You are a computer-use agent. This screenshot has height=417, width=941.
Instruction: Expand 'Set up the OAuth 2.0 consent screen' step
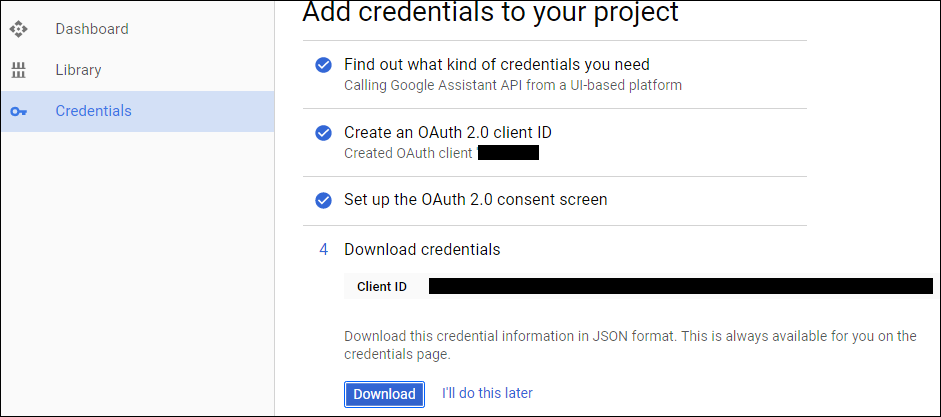[x=475, y=199]
